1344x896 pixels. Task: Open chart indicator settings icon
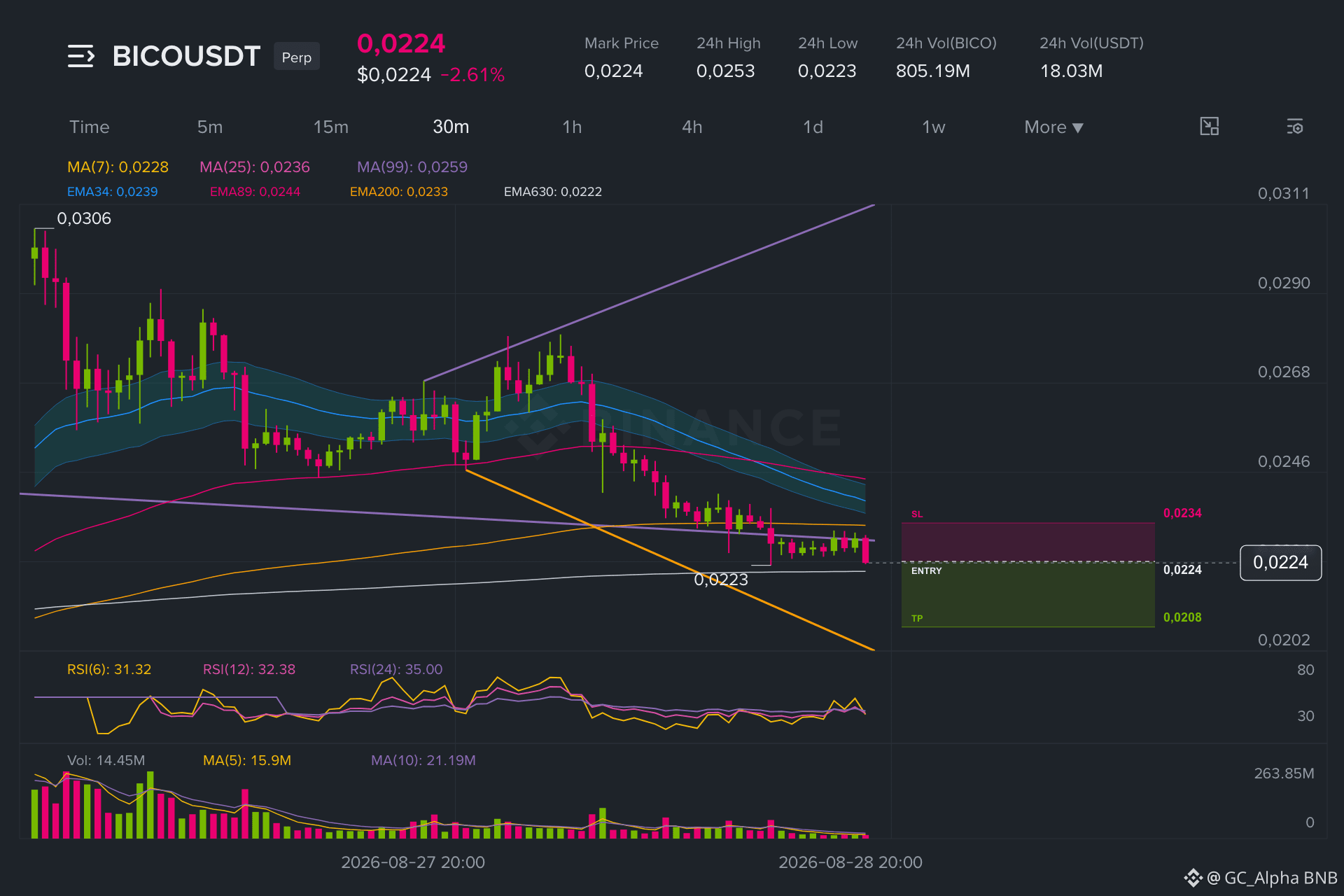tap(1295, 127)
